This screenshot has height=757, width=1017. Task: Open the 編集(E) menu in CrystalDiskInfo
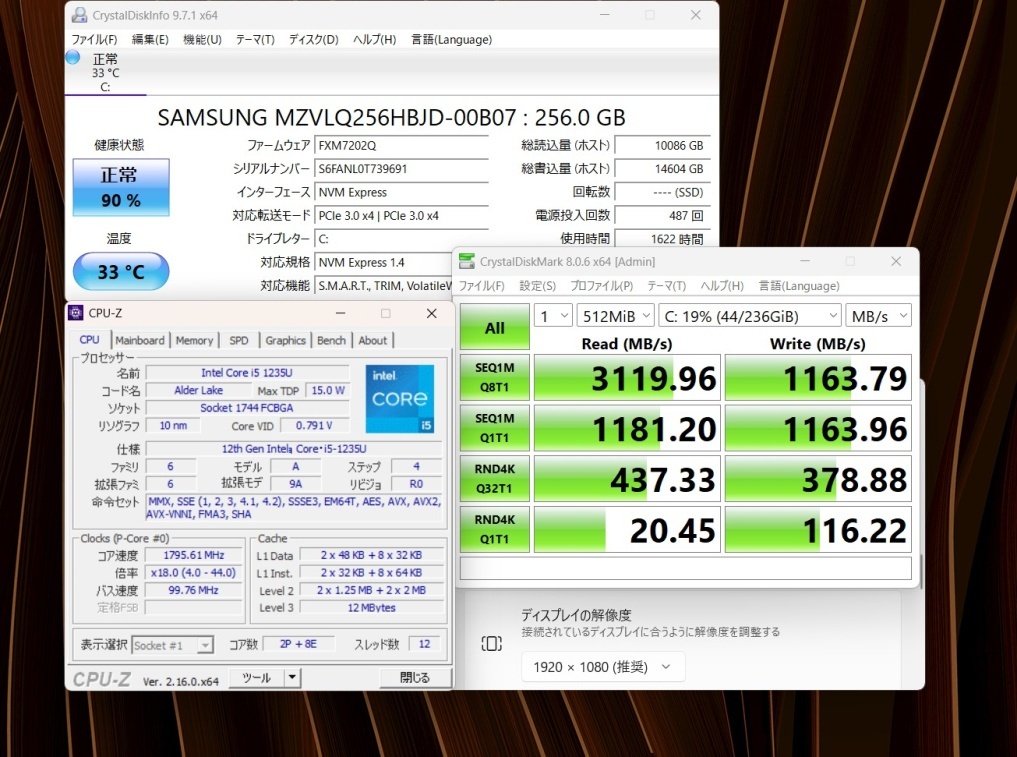pyautogui.click(x=150, y=40)
